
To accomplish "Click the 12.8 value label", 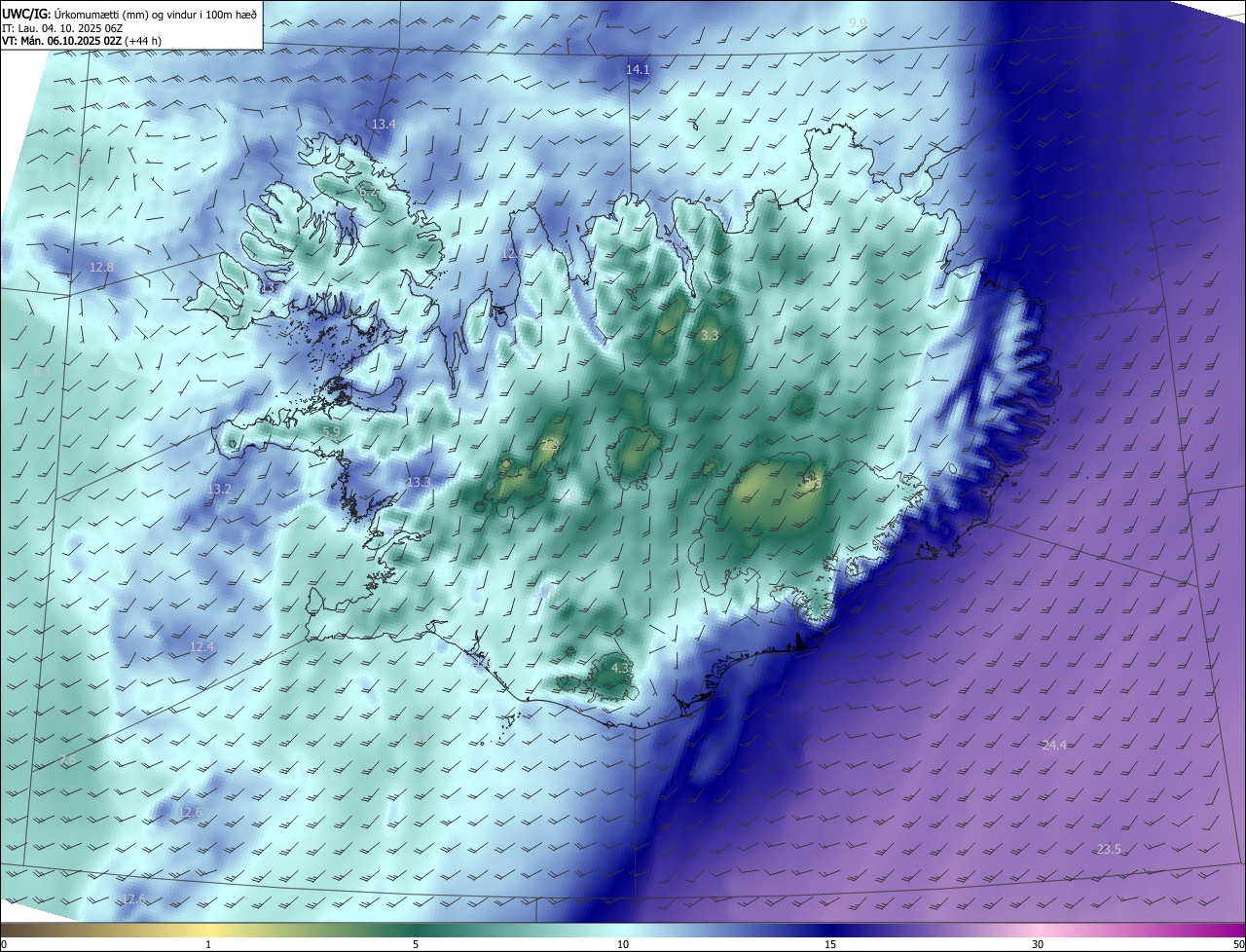I will [x=101, y=268].
